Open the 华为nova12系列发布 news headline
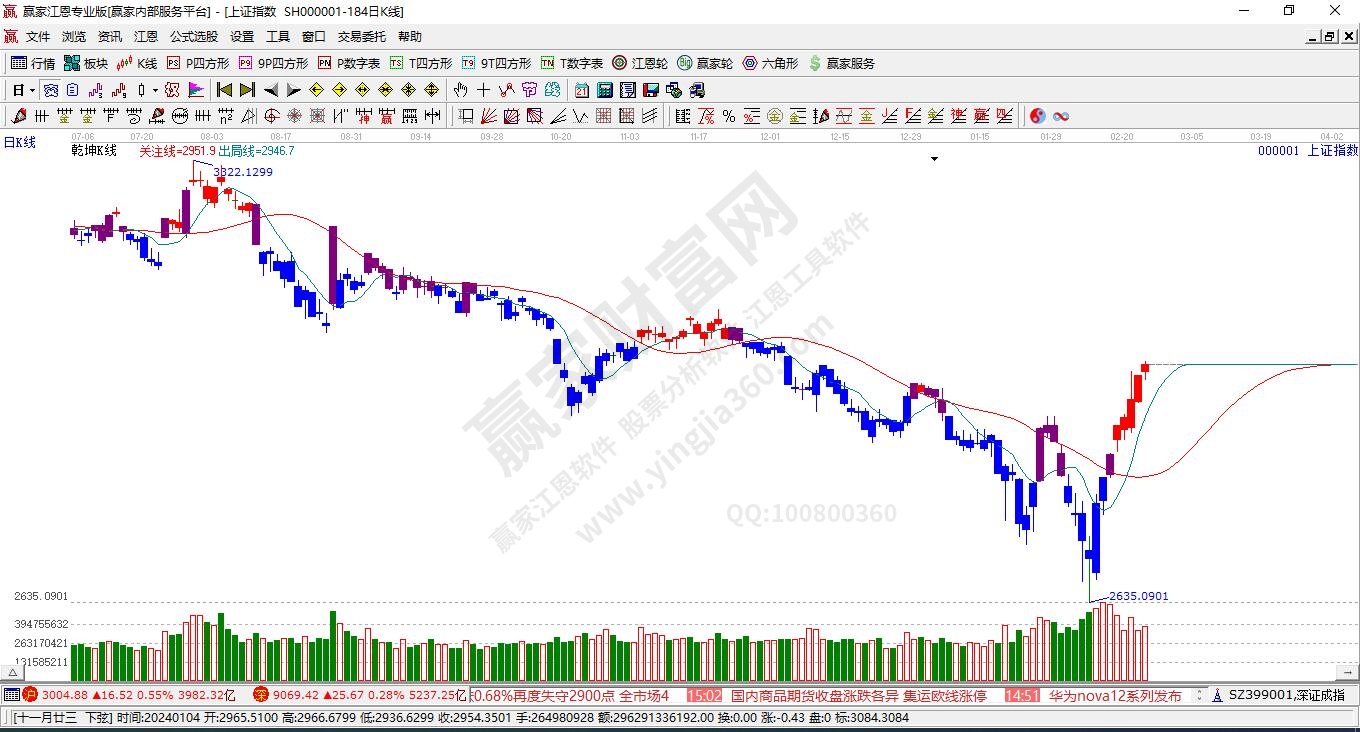The height and width of the screenshot is (732, 1360). pos(1114,695)
